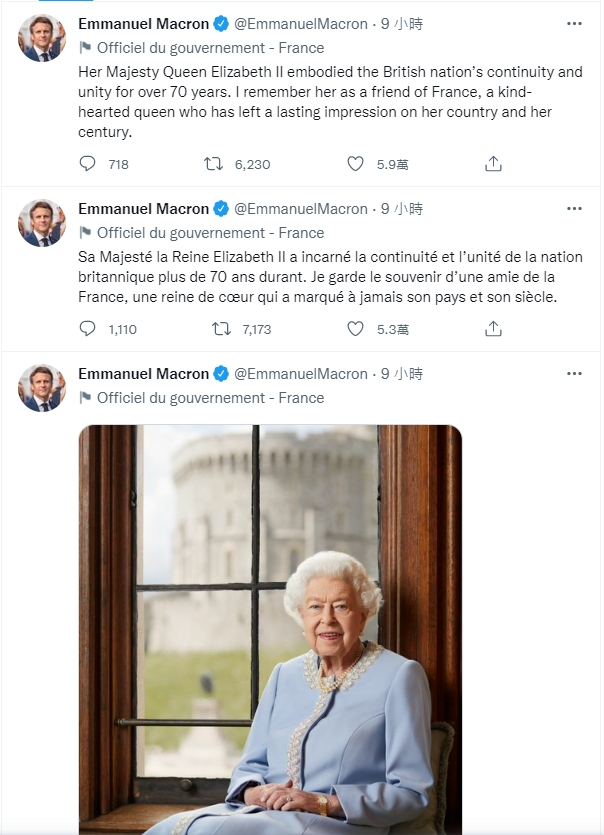
Task: Click Emmanuel Macron name on French tweet
Action: click(143, 209)
